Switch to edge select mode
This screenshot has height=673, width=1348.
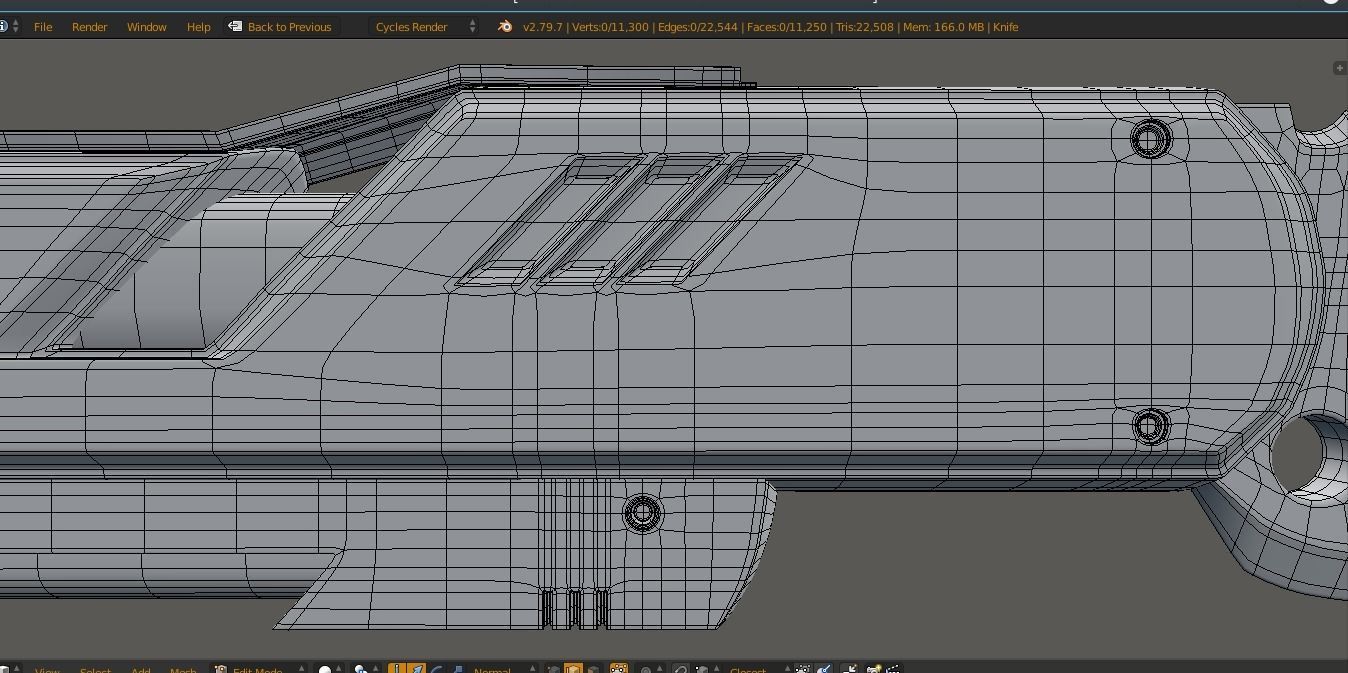coord(573,669)
